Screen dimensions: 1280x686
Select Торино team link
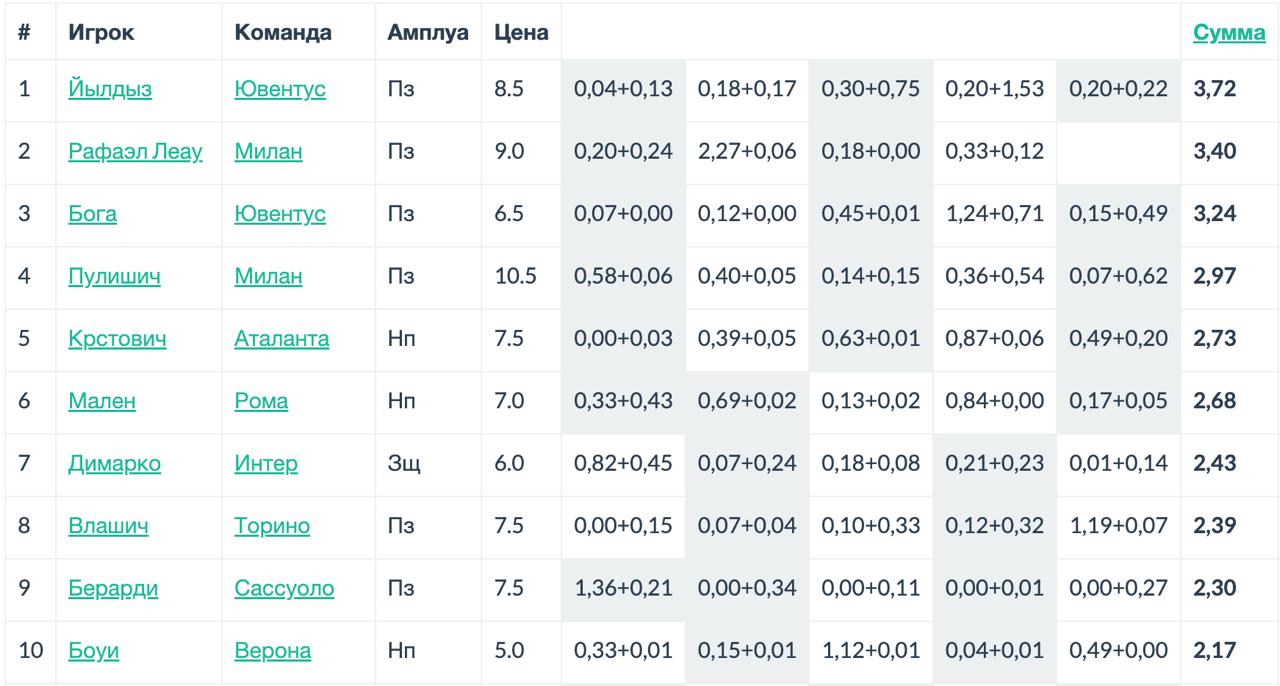[272, 526]
